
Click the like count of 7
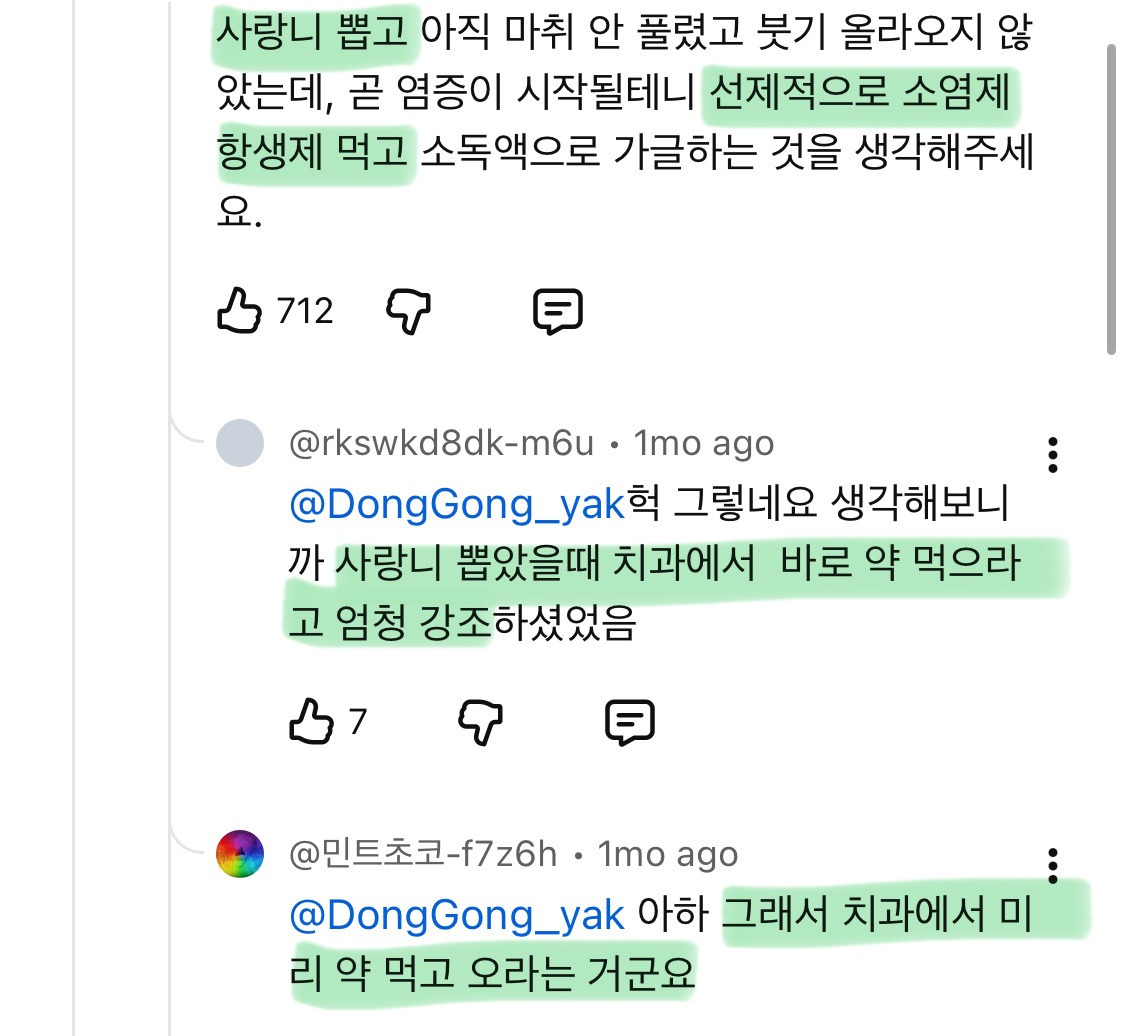click(x=358, y=721)
